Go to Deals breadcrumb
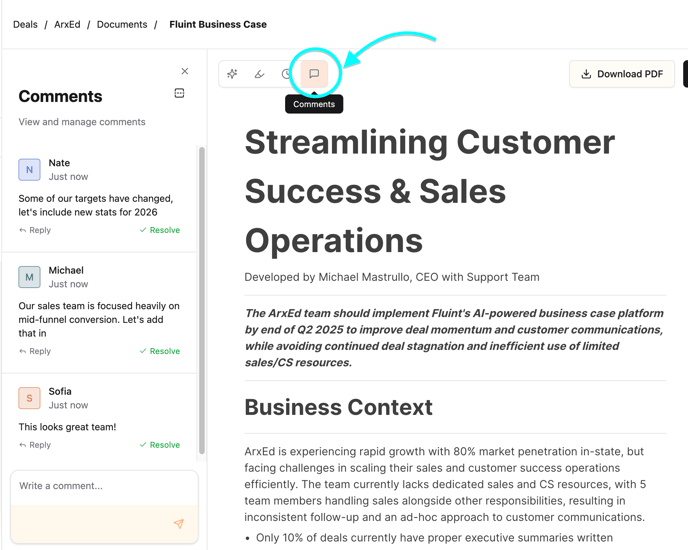Screen dimensions: 688x550 (x=25, y=24)
